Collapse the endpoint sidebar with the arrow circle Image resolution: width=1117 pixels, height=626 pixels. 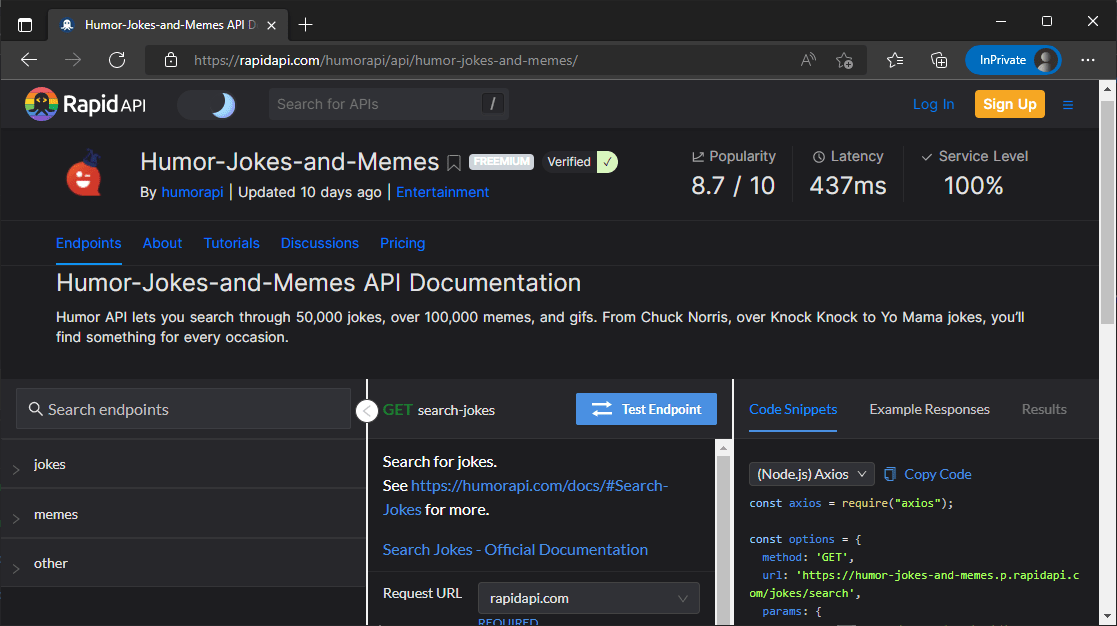coord(366,410)
